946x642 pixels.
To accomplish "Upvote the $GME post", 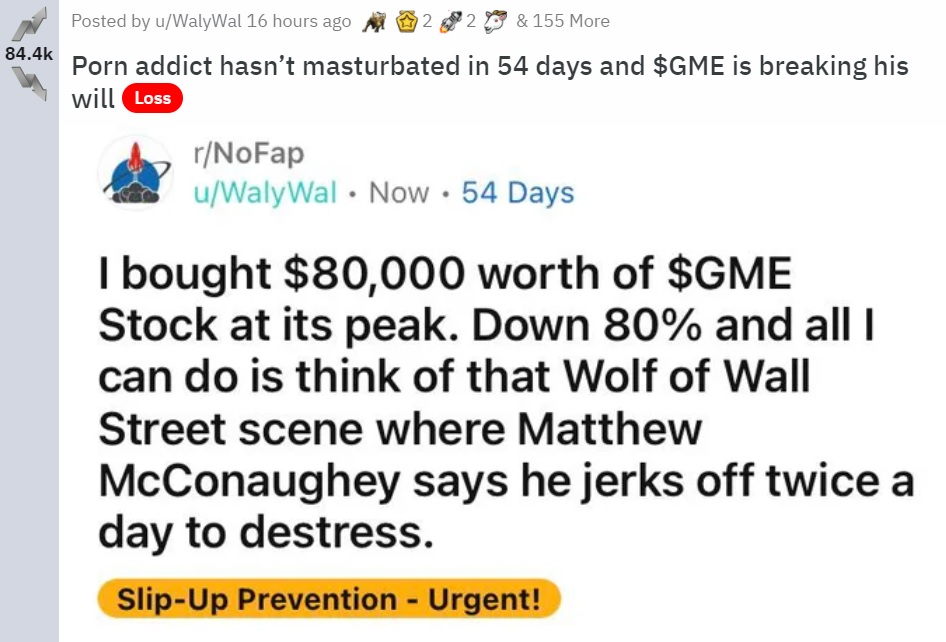I will pyautogui.click(x=30, y=25).
